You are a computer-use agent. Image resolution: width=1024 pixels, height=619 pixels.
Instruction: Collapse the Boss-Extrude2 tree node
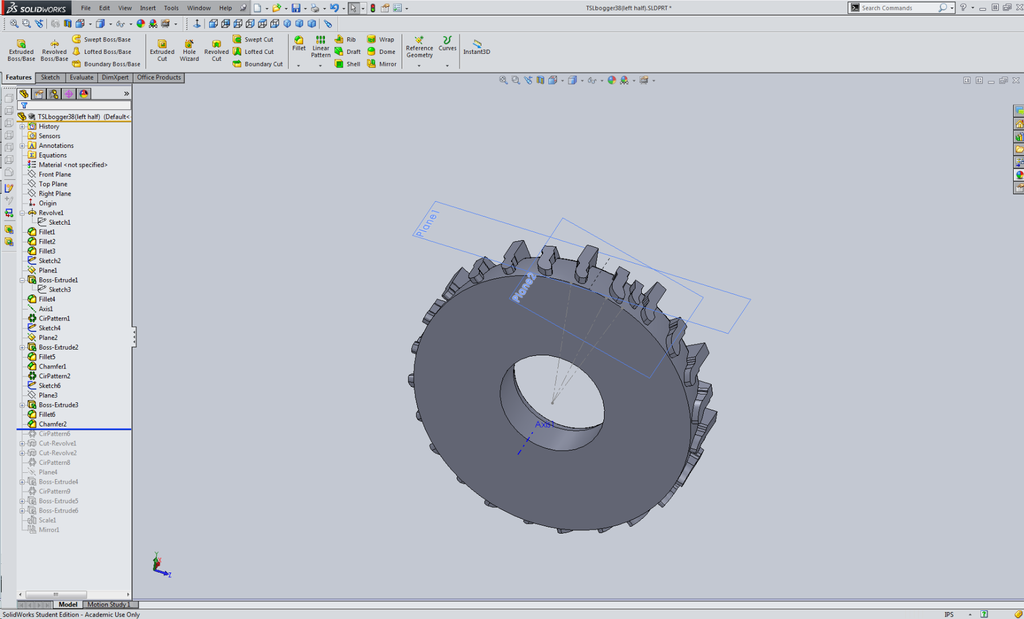(x=22, y=347)
